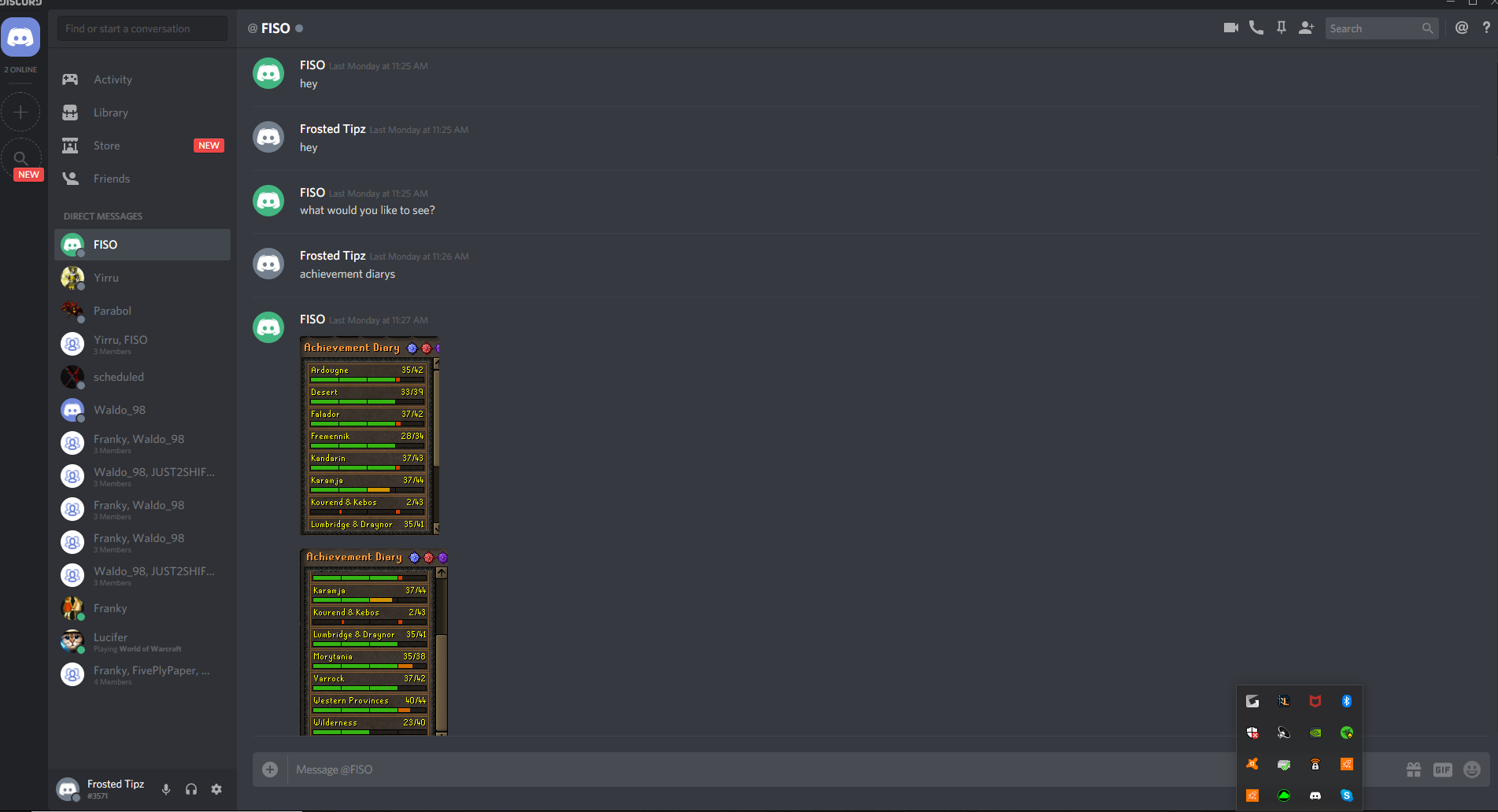
Task: Click the FISO title in chat header
Action: (x=276, y=28)
